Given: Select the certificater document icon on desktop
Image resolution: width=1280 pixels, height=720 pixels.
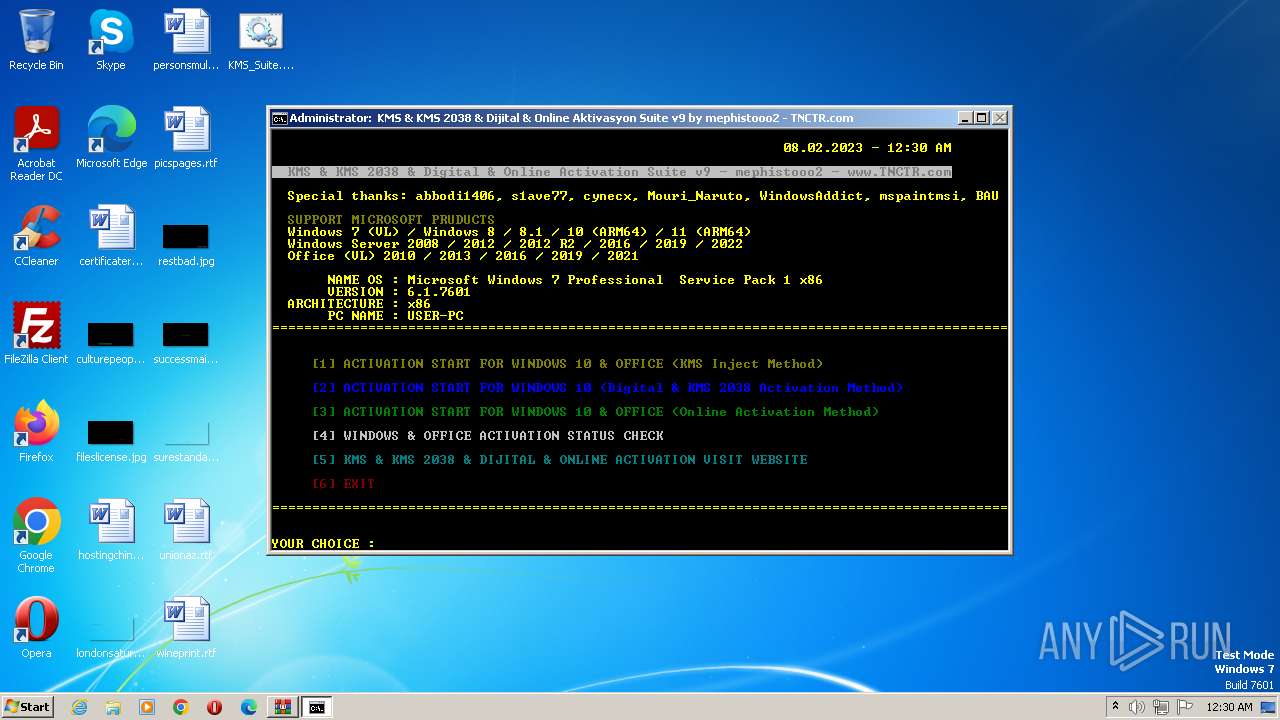Looking at the screenshot, I should coord(111,236).
